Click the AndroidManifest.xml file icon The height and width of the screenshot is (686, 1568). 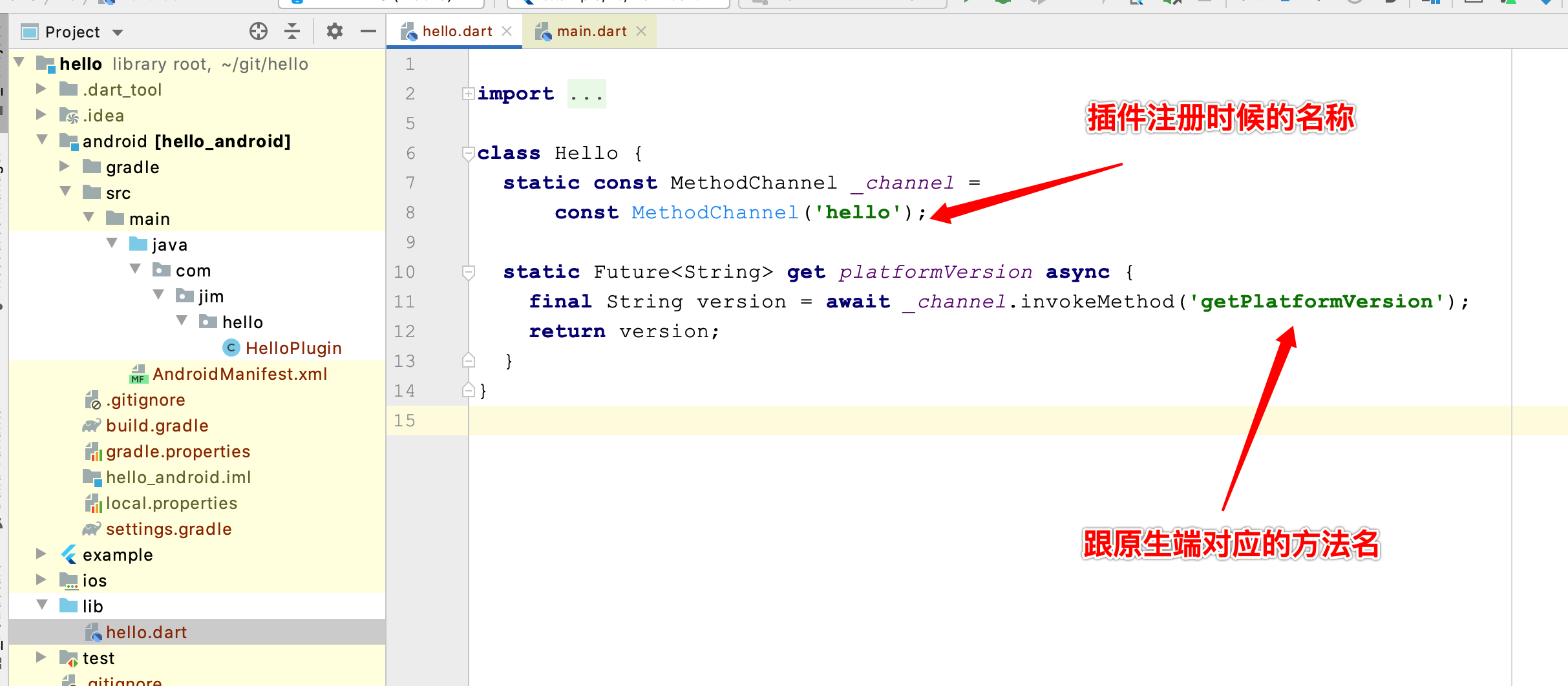click(x=138, y=374)
